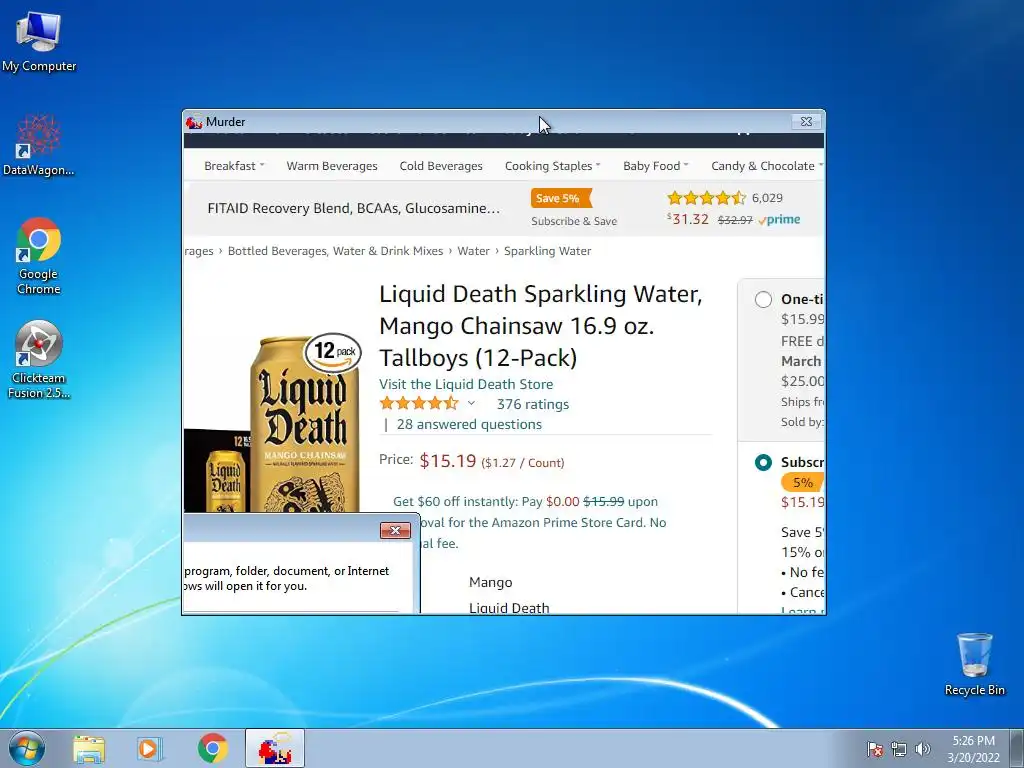Select the Subscribe & Save radio button

(x=763, y=462)
